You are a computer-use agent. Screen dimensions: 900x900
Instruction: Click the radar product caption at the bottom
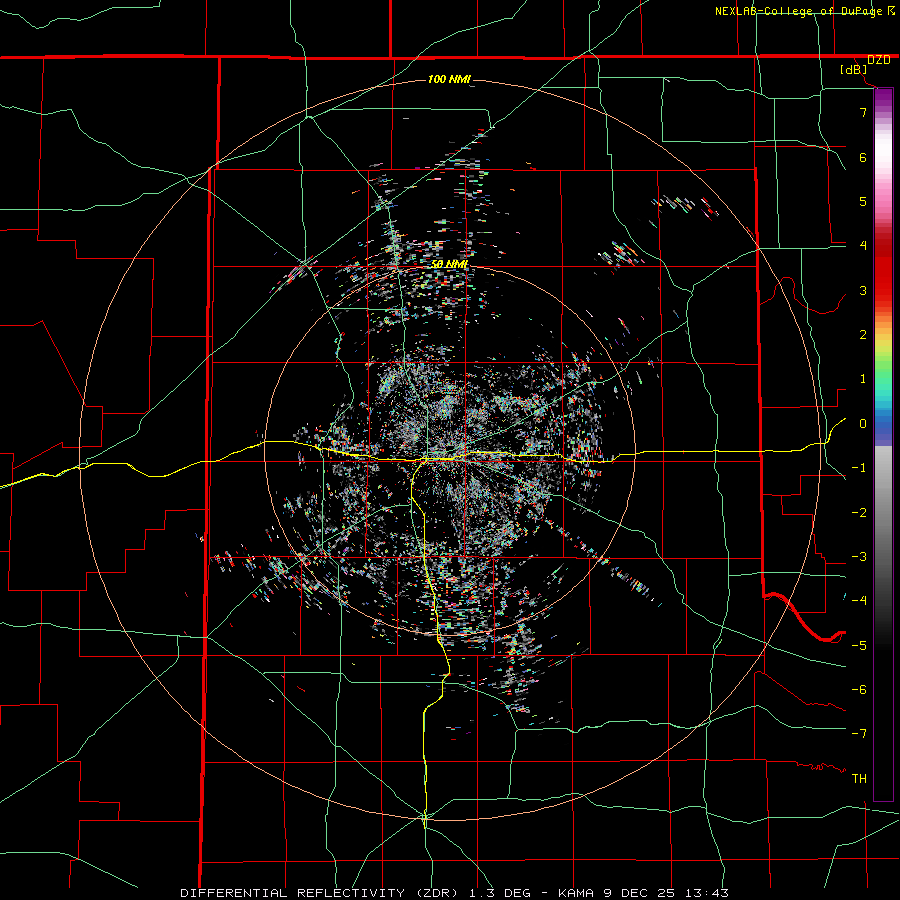(x=455, y=893)
